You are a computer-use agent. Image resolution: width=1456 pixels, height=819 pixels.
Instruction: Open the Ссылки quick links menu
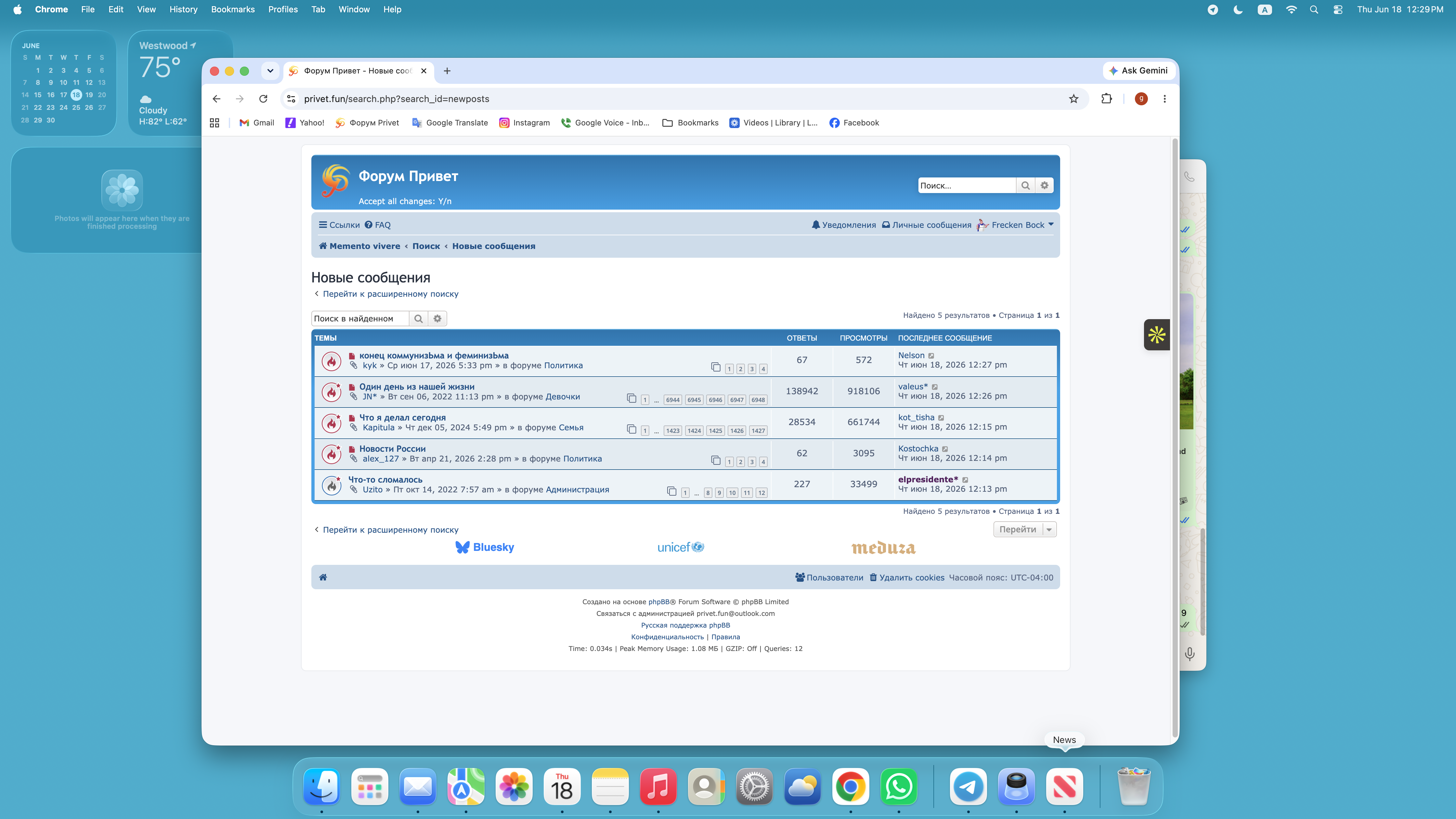339,225
